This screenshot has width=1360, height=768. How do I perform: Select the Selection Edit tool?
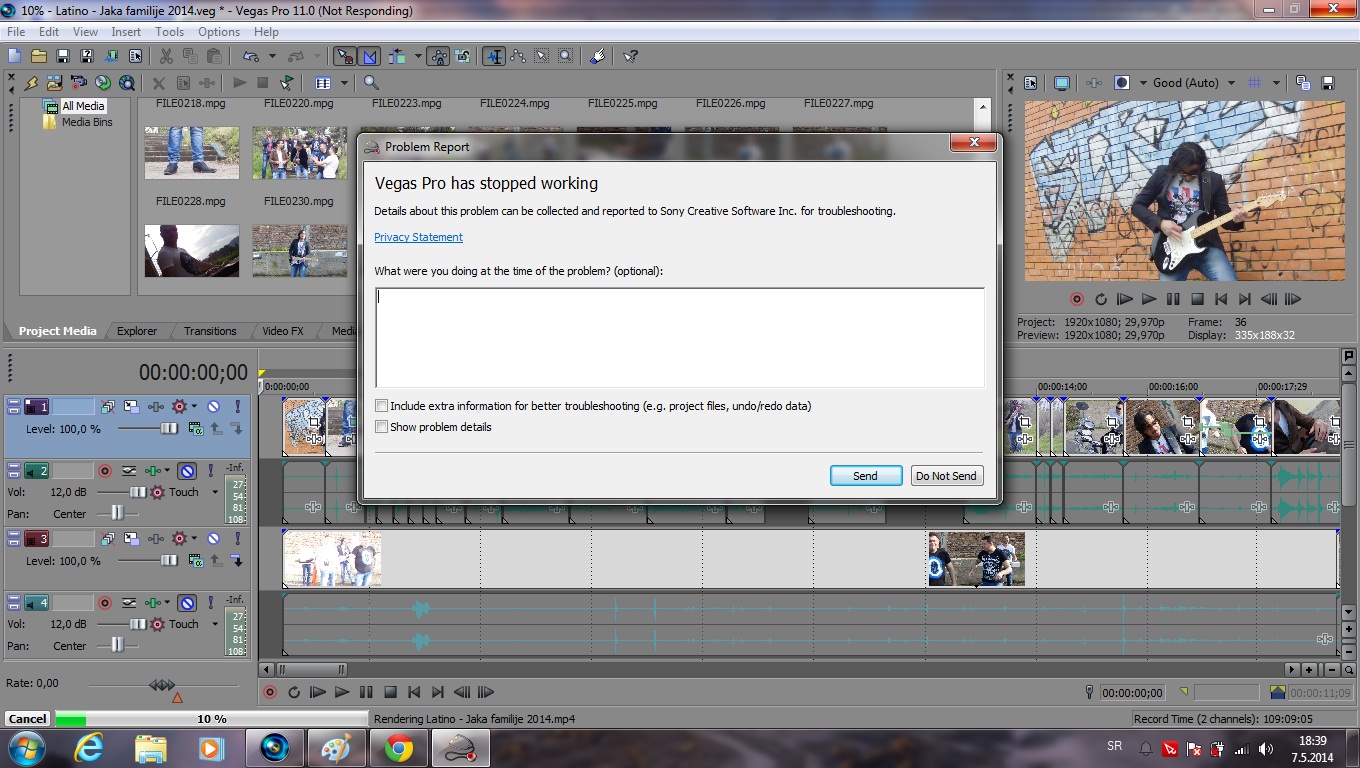pos(542,56)
